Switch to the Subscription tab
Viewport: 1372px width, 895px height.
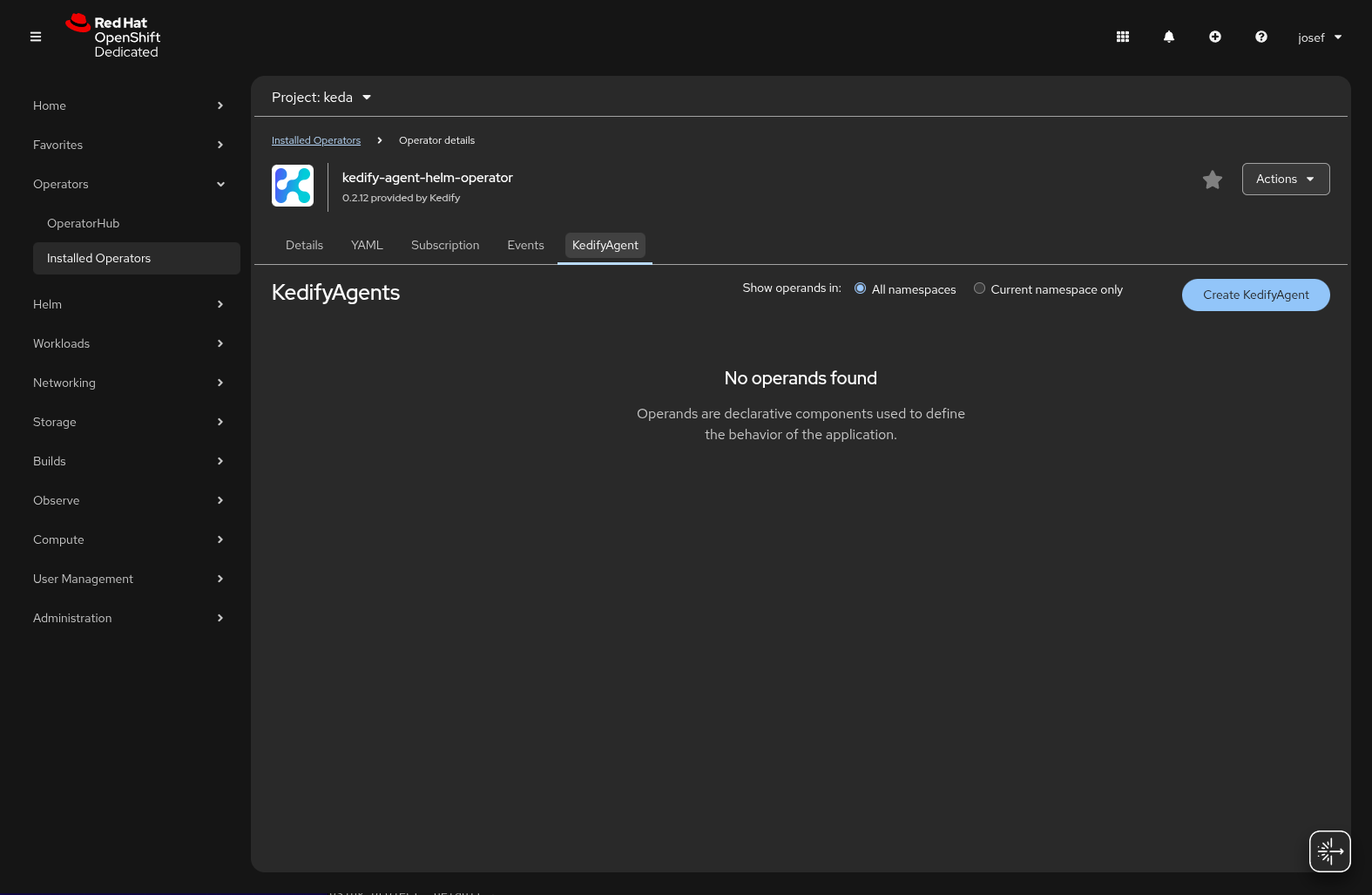pos(445,245)
